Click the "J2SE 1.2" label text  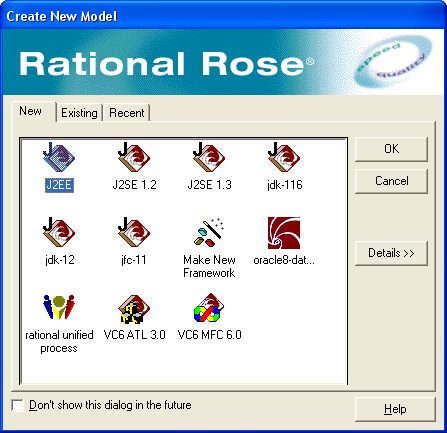[134, 185]
